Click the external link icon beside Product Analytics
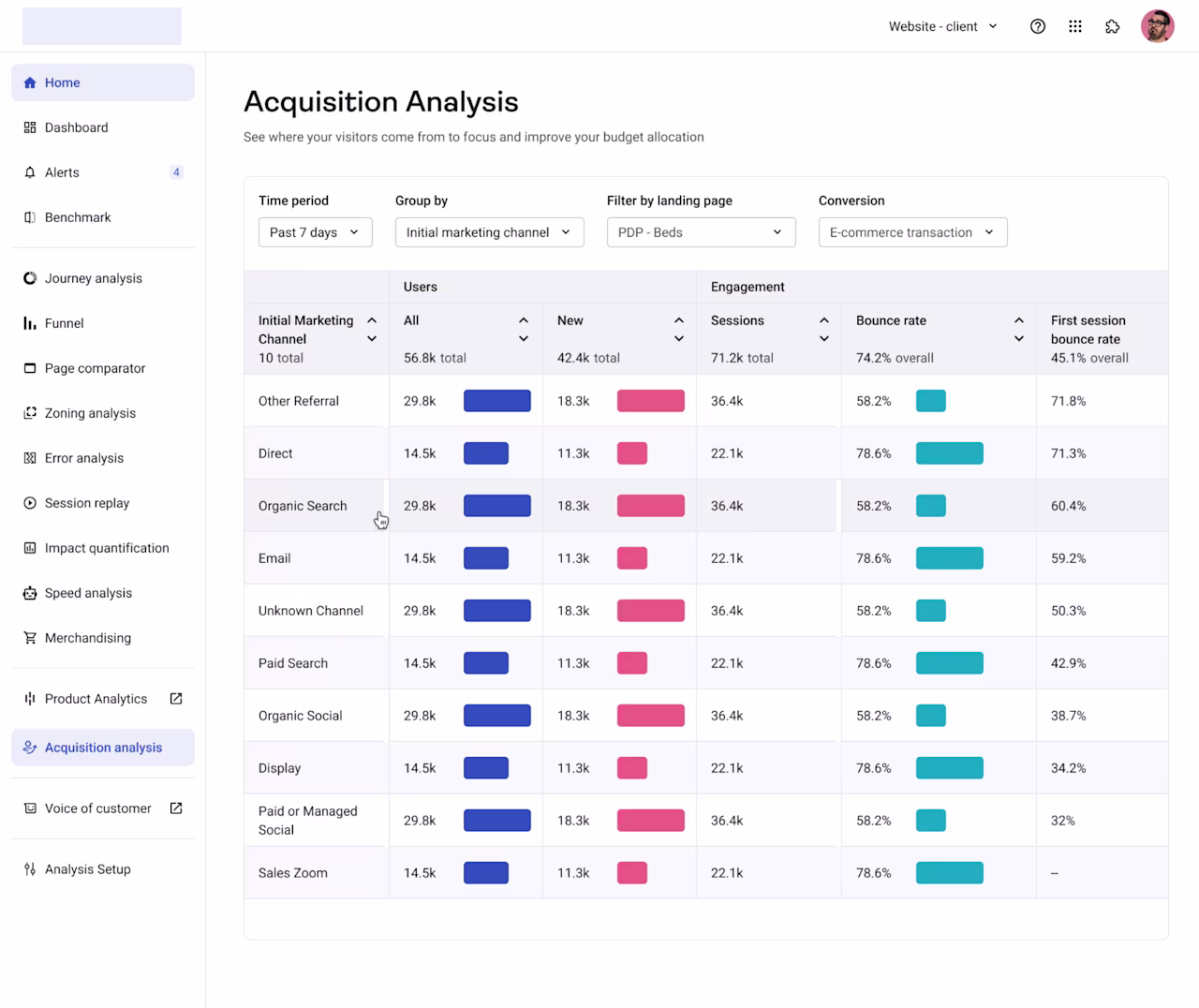This screenshot has height=1008, width=1199. tap(176, 699)
